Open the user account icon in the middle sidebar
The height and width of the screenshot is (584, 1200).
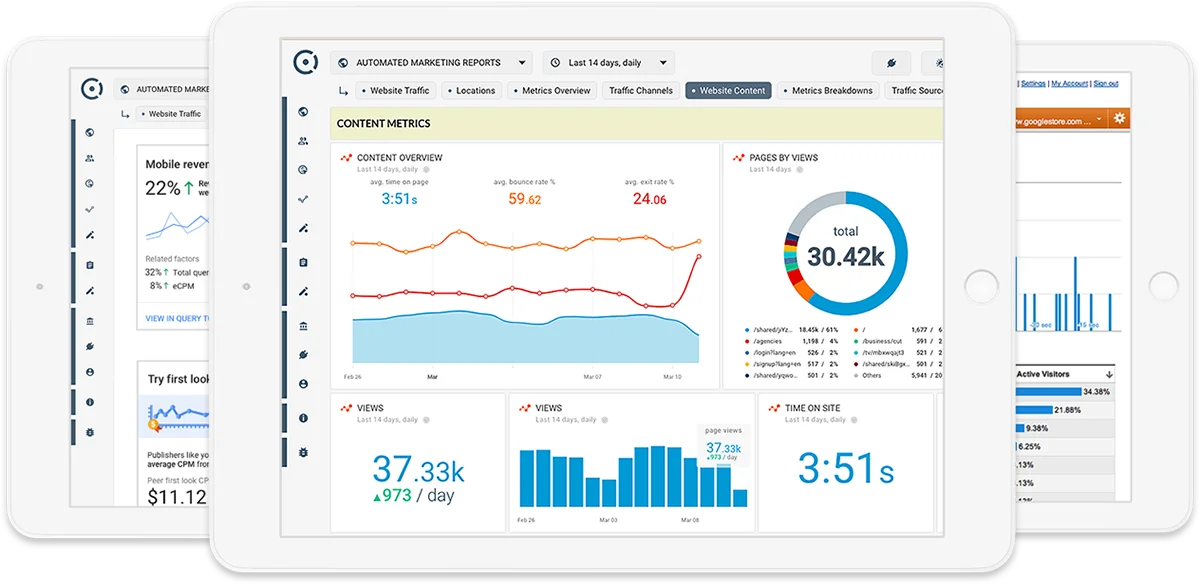point(303,384)
